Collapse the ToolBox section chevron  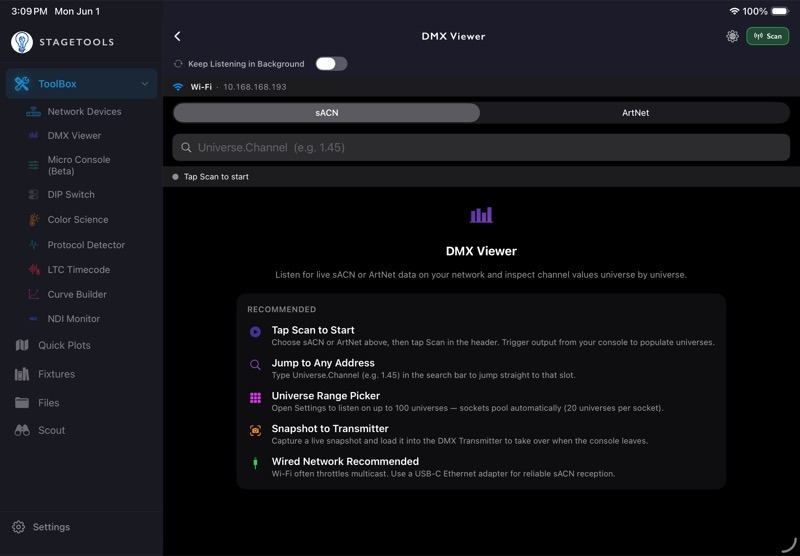[145, 84]
